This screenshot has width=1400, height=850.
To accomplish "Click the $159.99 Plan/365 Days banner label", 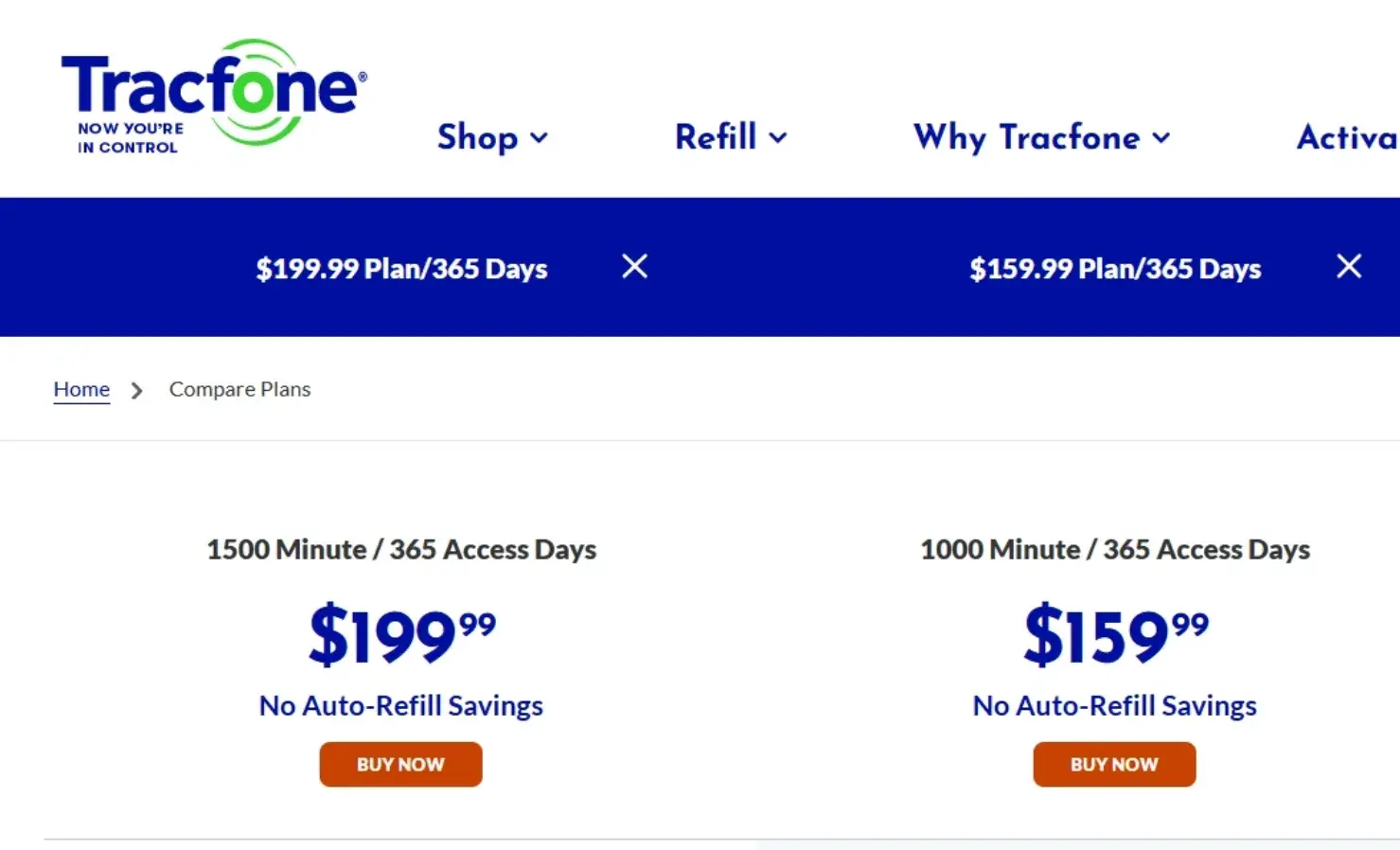I will pos(1115,269).
